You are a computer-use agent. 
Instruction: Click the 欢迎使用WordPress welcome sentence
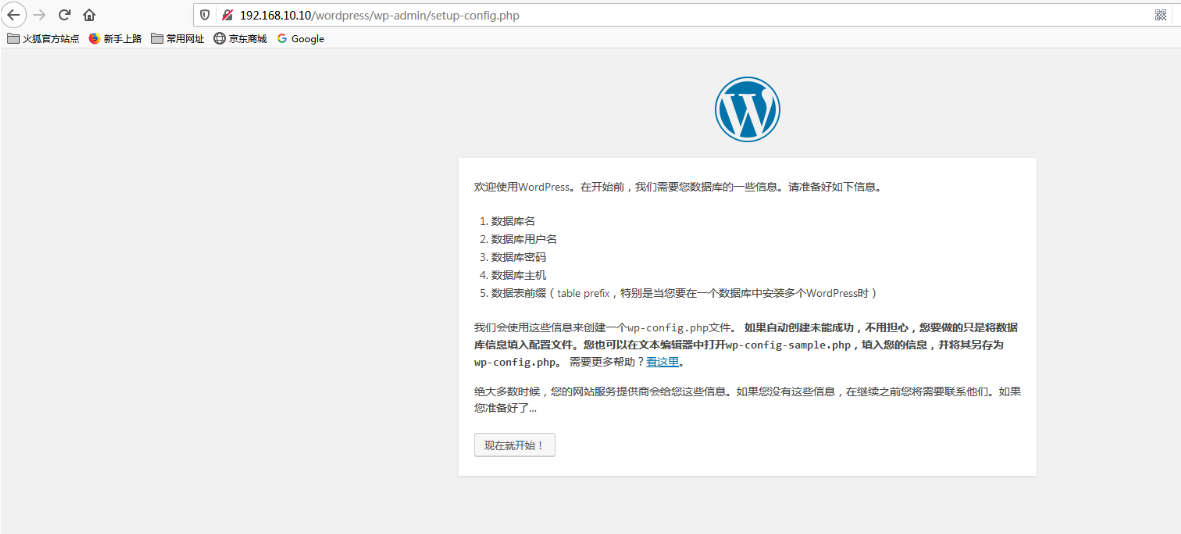click(677, 187)
